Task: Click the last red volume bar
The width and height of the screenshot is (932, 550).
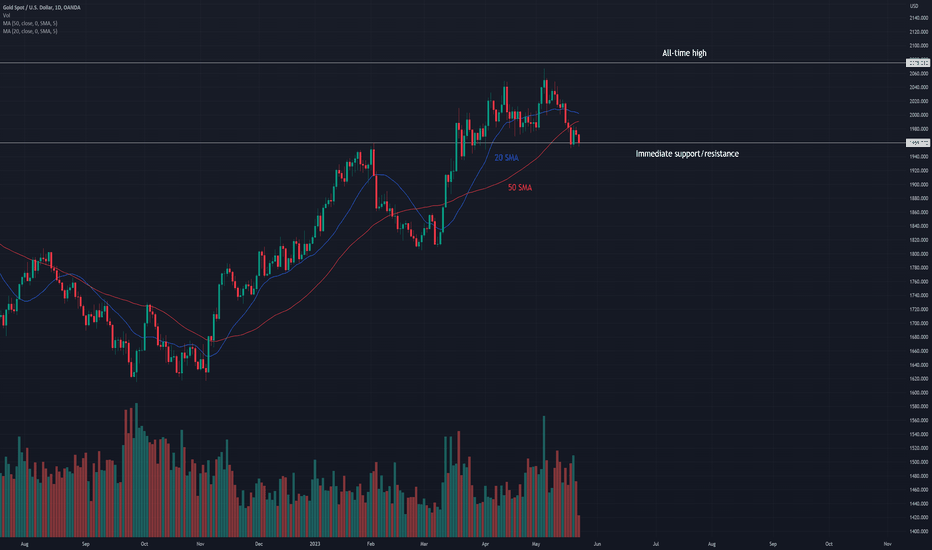Action: point(578,526)
